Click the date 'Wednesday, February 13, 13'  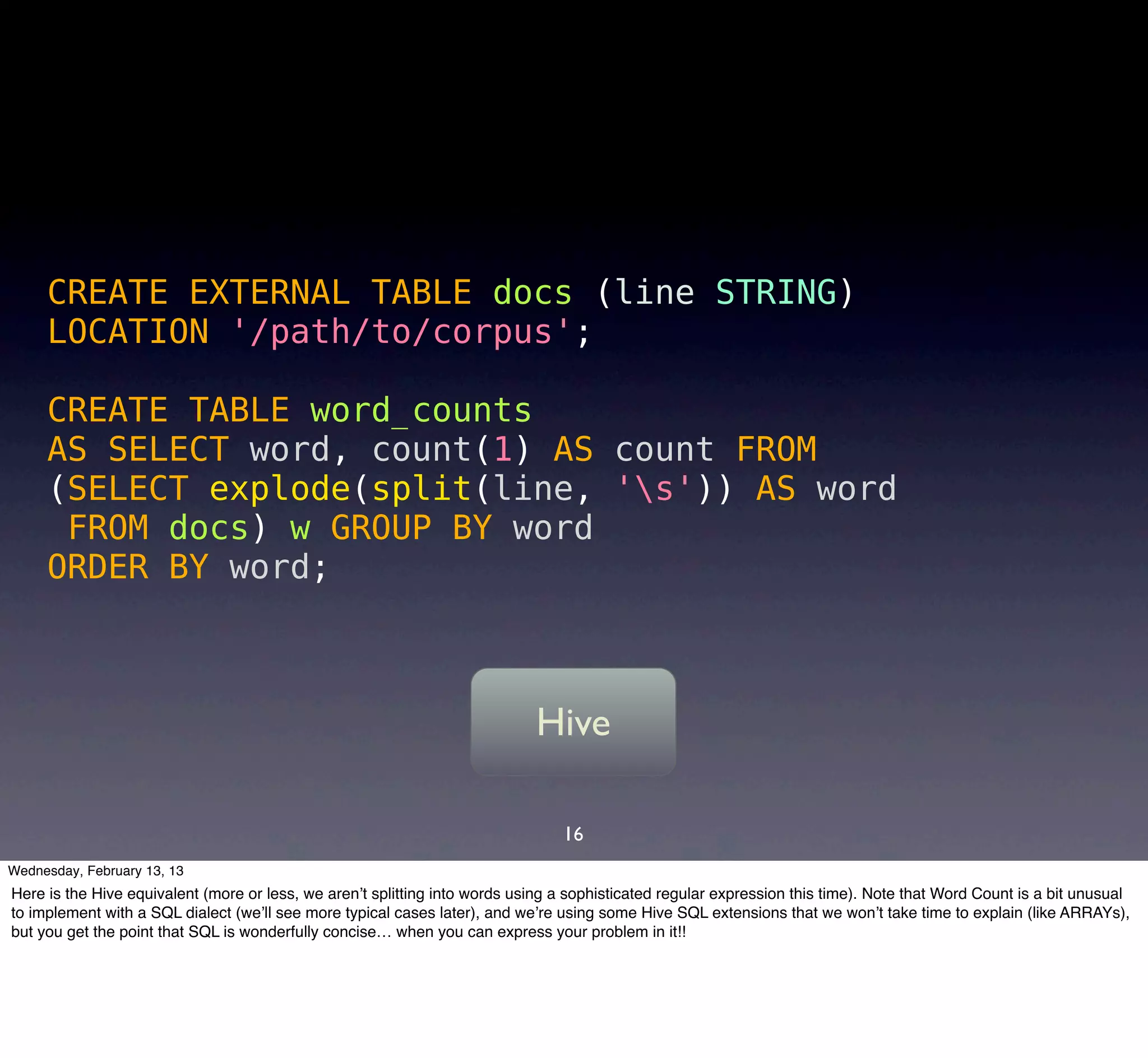click(96, 871)
